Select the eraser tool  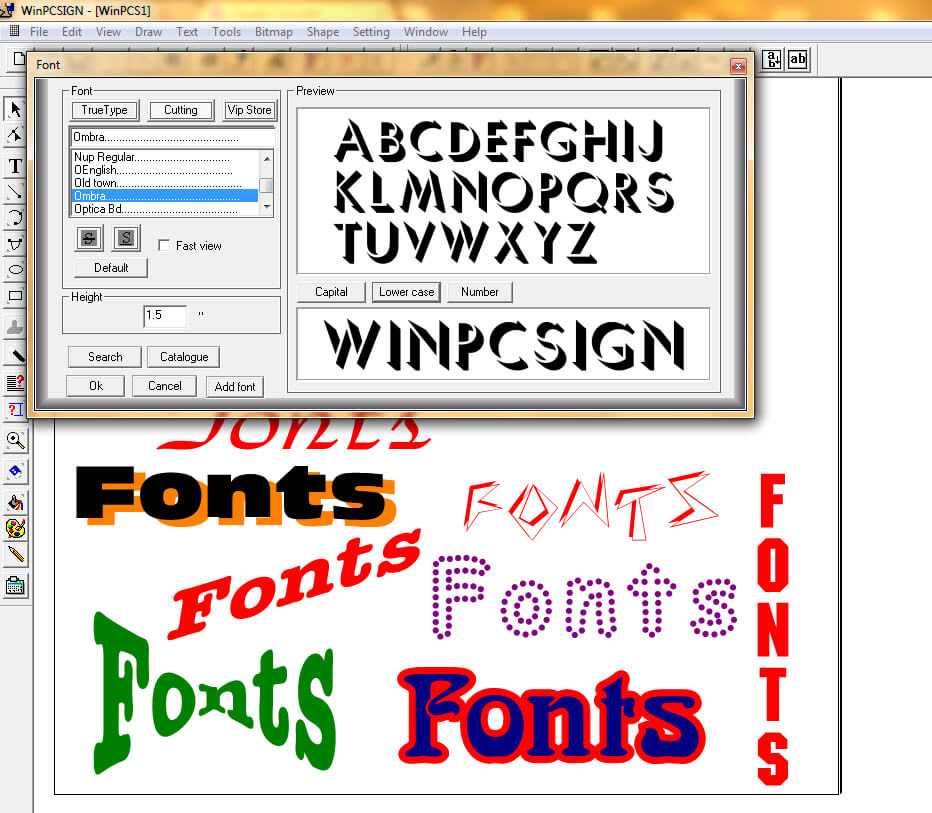(x=15, y=471)
